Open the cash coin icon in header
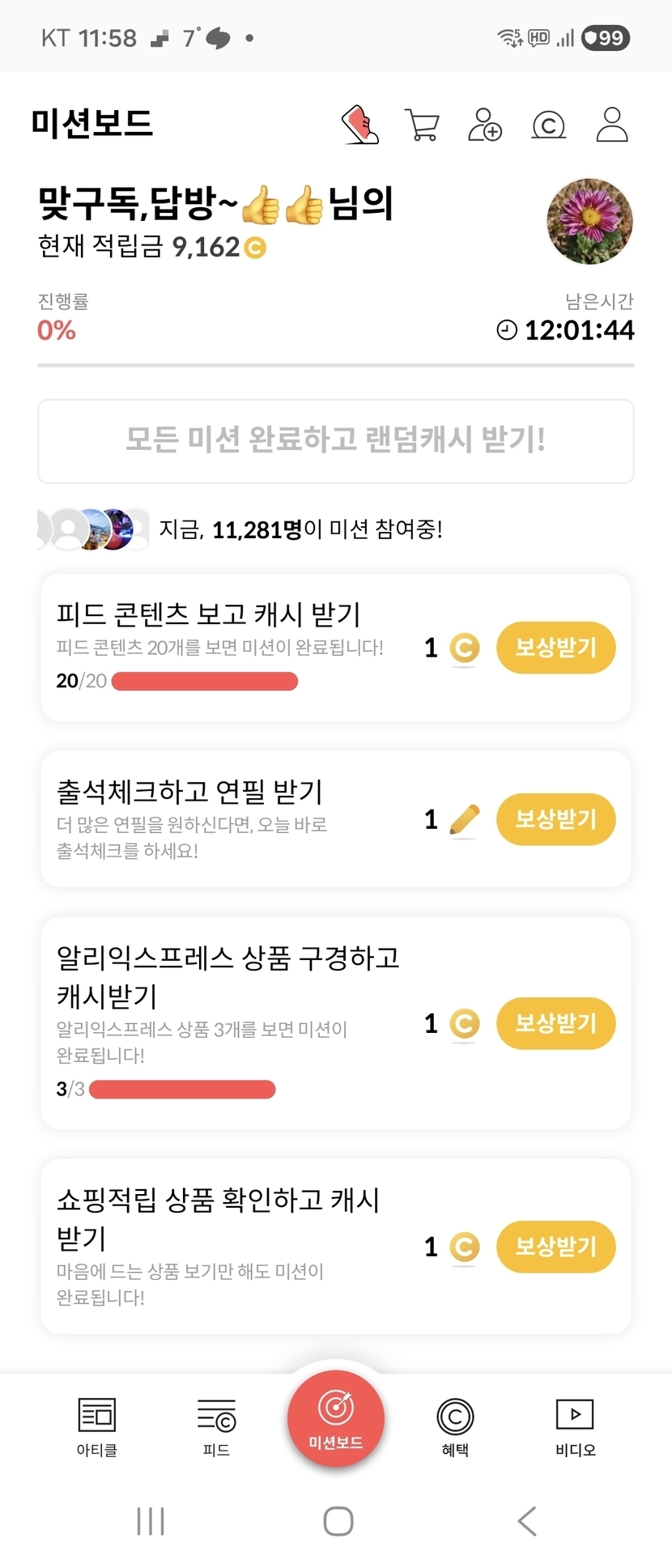This screenshot has height=1568, width=672. pos(548,125)
